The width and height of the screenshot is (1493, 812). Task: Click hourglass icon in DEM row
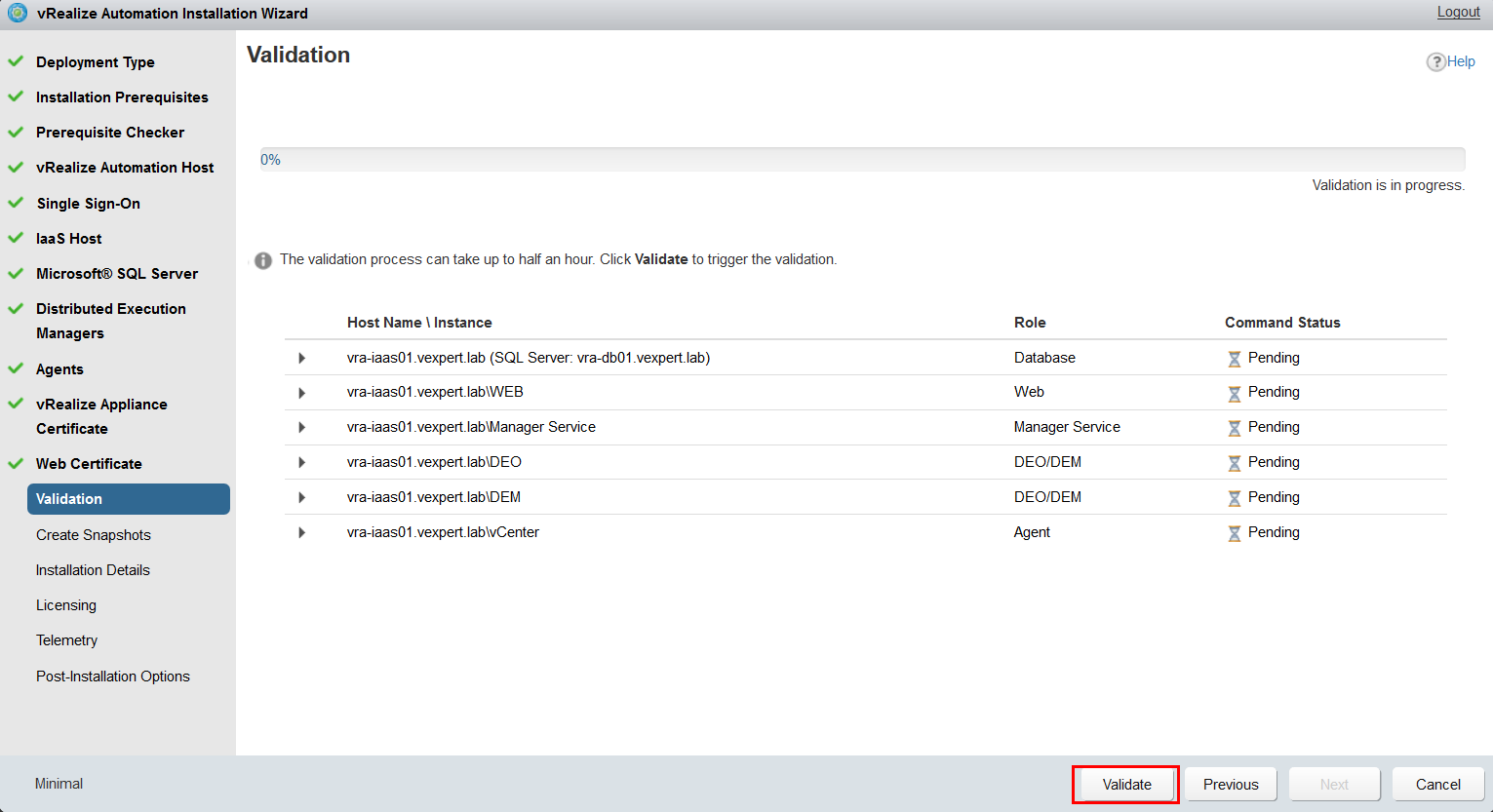click(x=1235, y=498)
